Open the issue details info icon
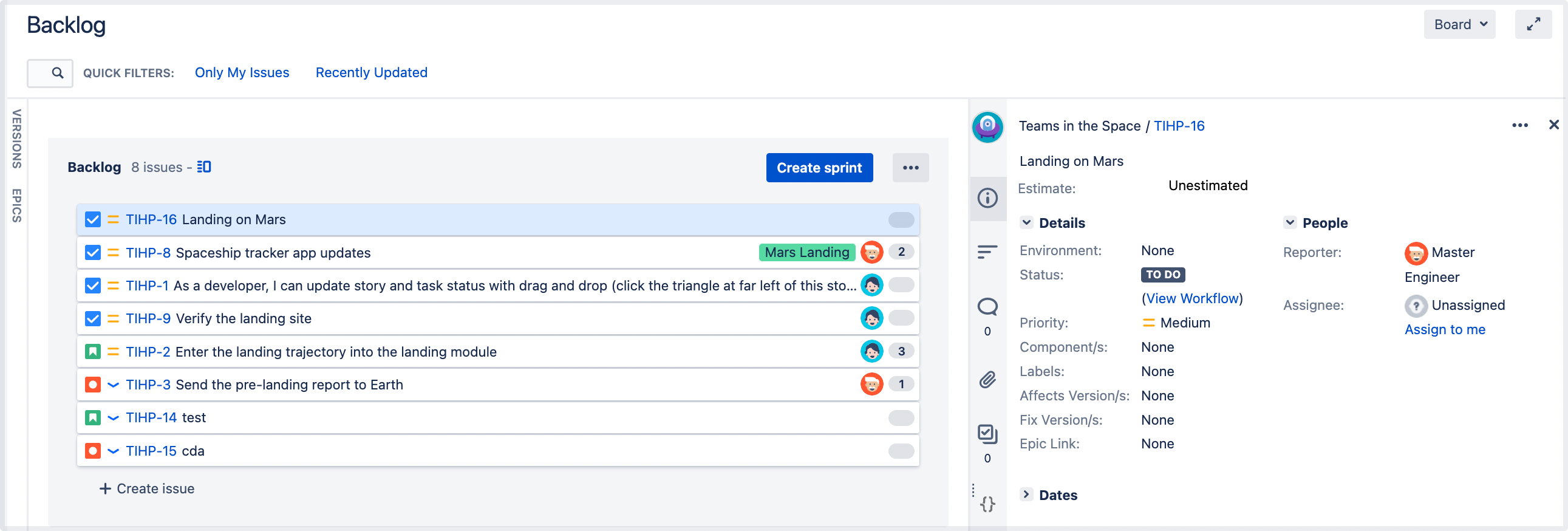This screenshot has height=531, width=1568. tap(987, 198)
